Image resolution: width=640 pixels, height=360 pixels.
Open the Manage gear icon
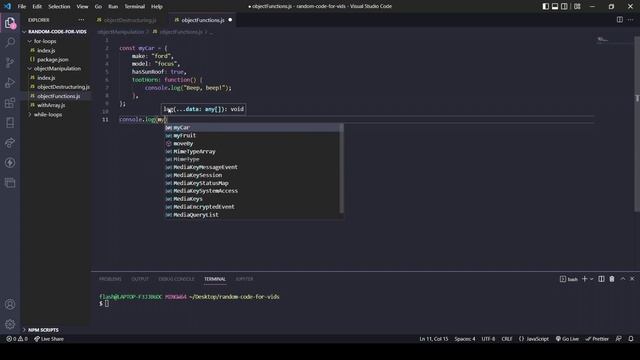tap(10, 324)
